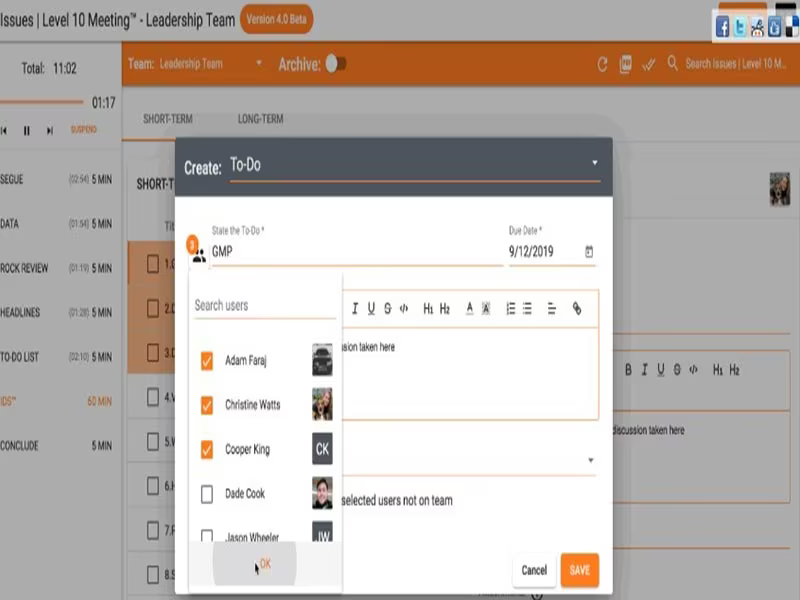Click the Search users field
This screenshot has height=600, width=800.
(265, 305)
